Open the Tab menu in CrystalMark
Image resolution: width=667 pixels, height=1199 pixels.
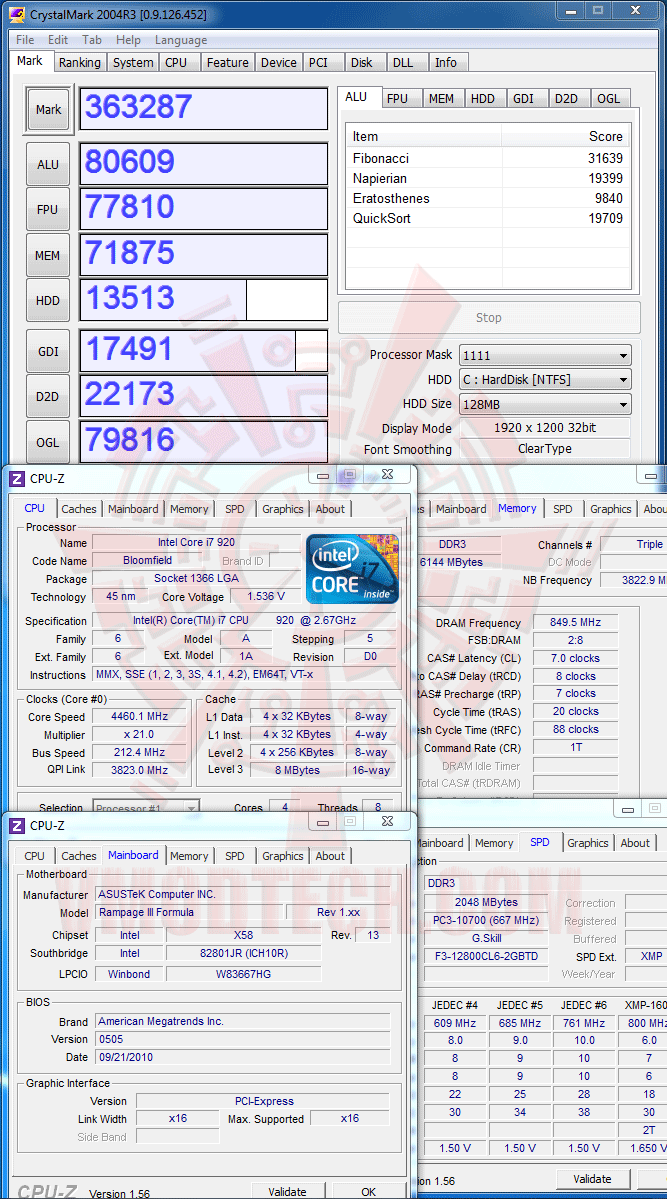[x=92, y=40]
